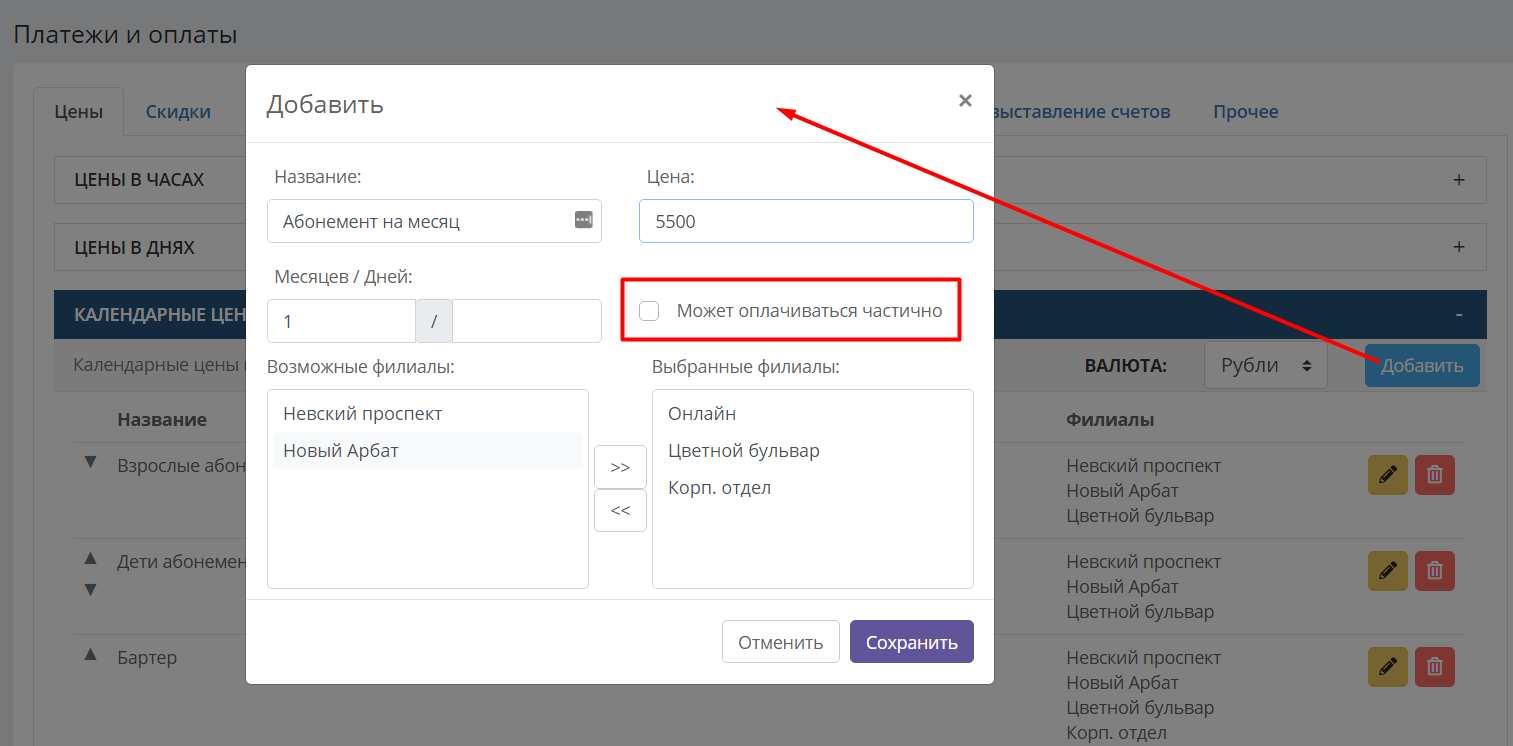The width and height of the screenshot is (1513, 746).
Task: Focus the Название input field
Action: point(434,220)
